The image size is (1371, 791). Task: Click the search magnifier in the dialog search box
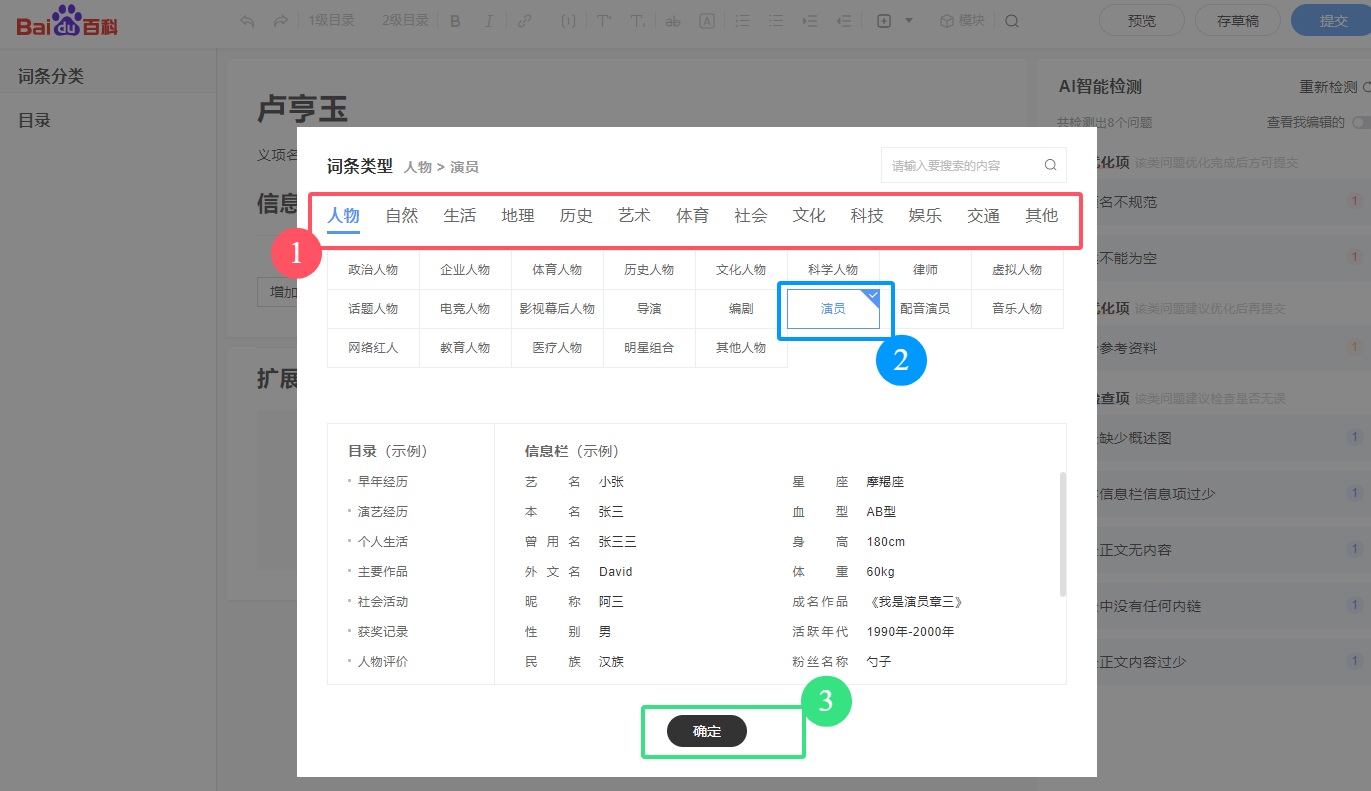point(1050,165)
